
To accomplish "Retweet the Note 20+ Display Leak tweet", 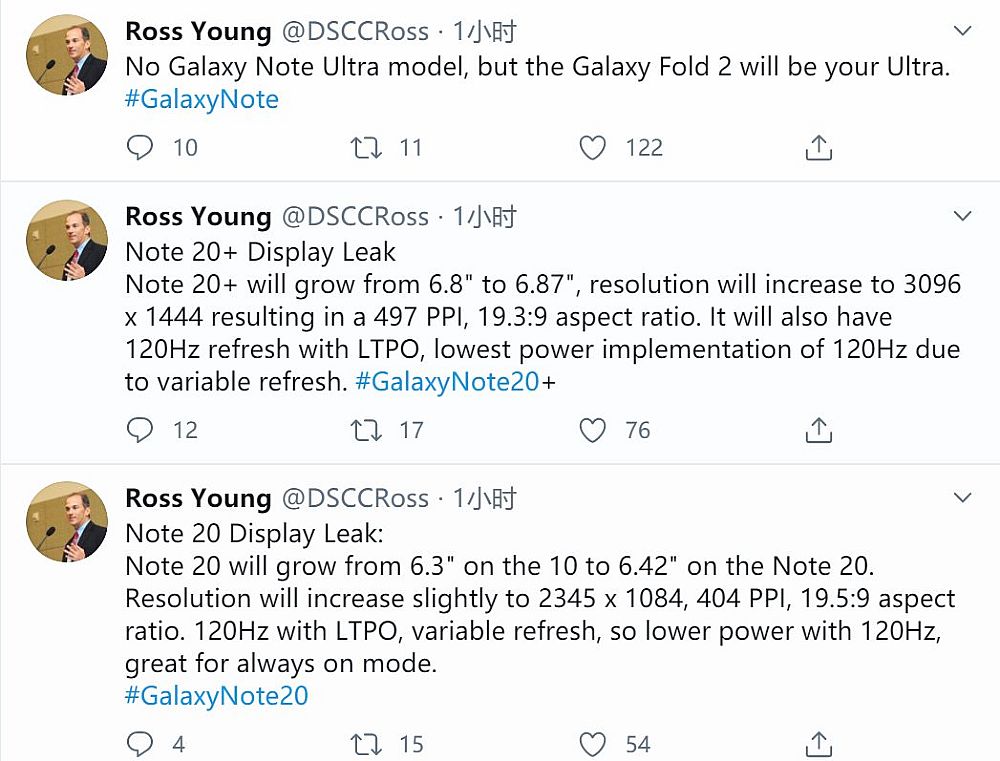I will tap(366, 430).
